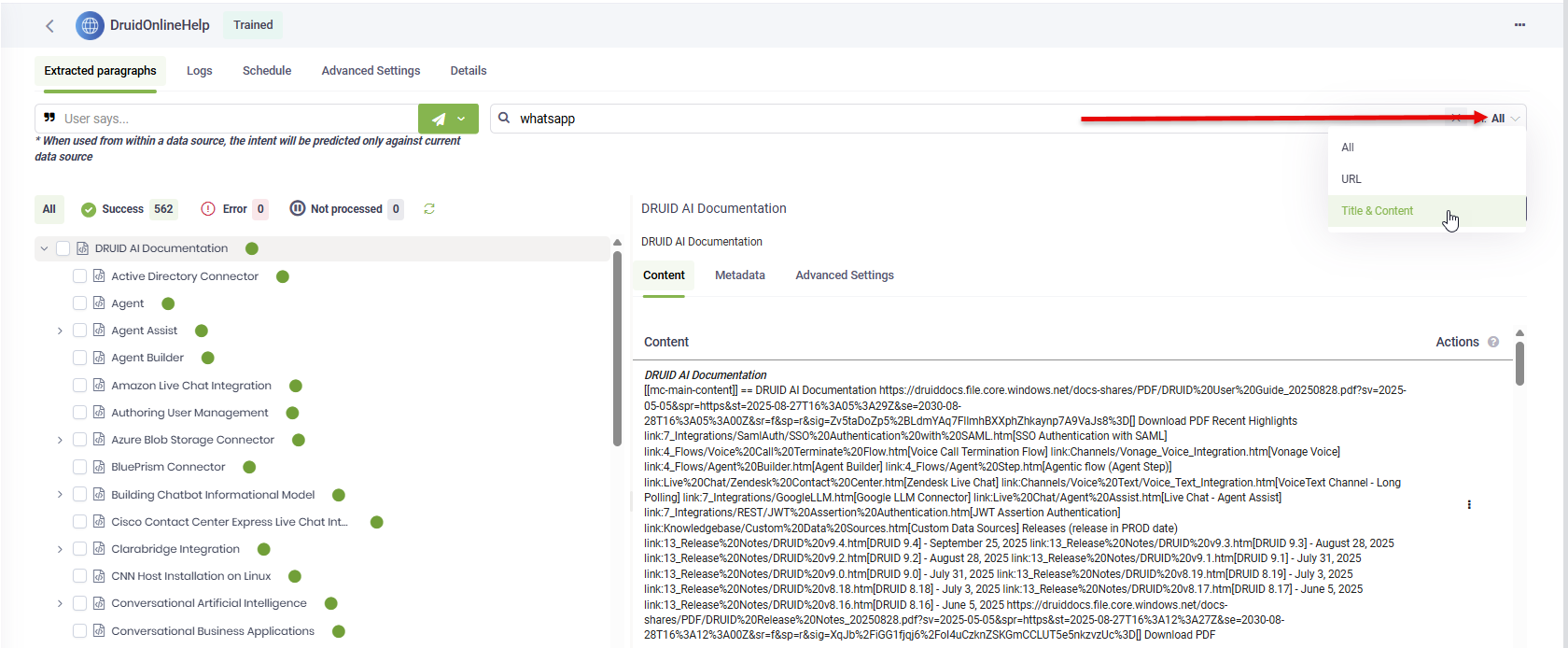Click the paper plane send icon

click(x=439, y=119)
